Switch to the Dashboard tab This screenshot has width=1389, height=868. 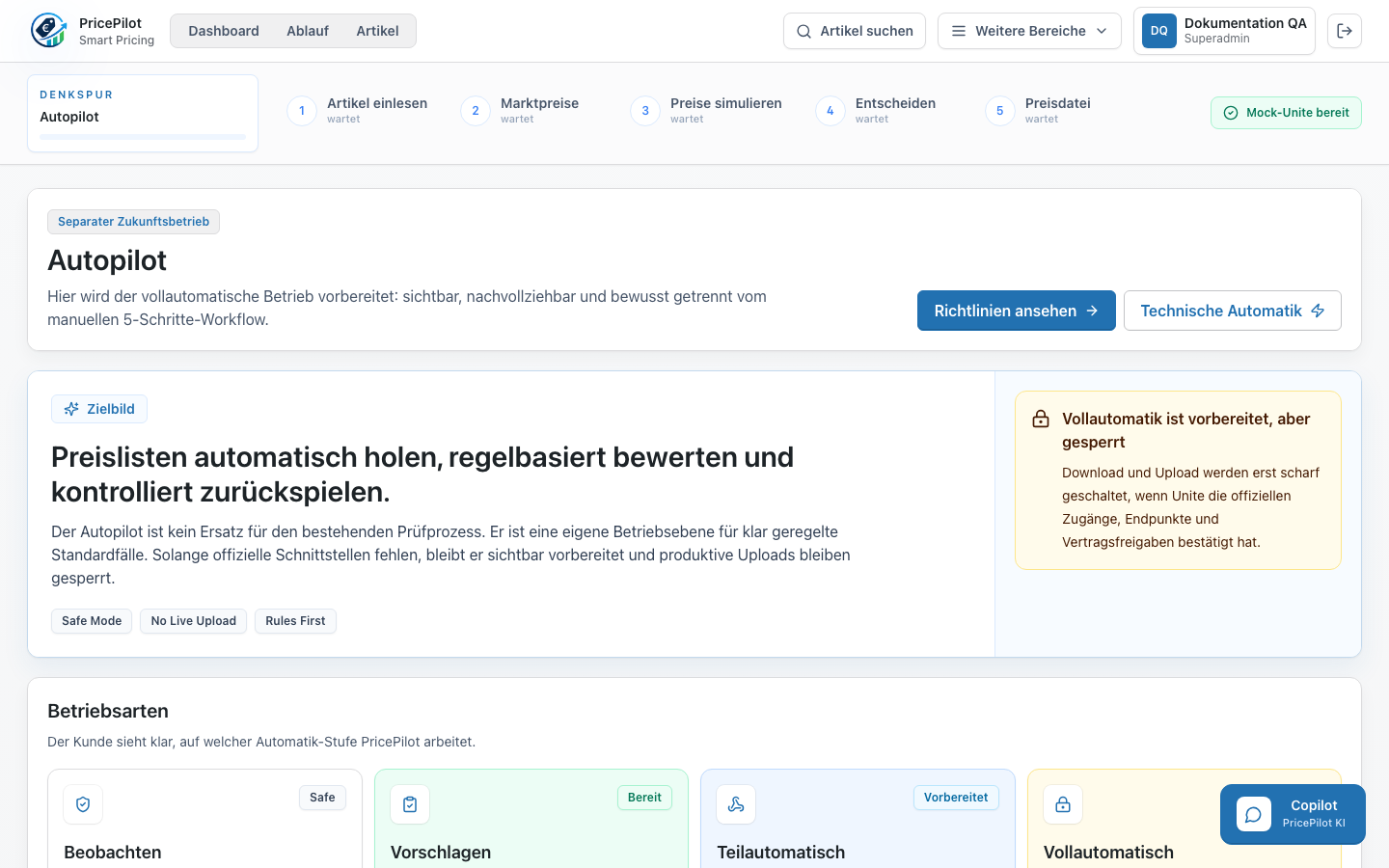224,31
